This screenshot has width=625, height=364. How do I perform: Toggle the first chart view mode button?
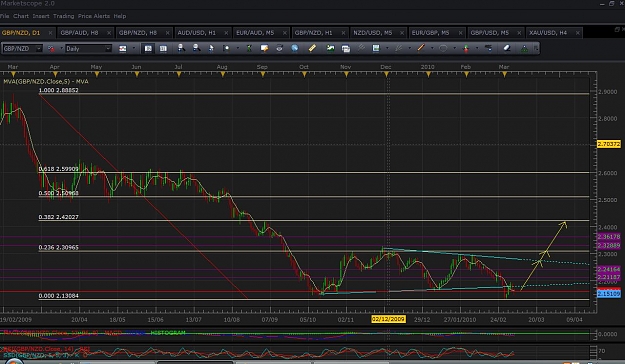click(148, 49)
